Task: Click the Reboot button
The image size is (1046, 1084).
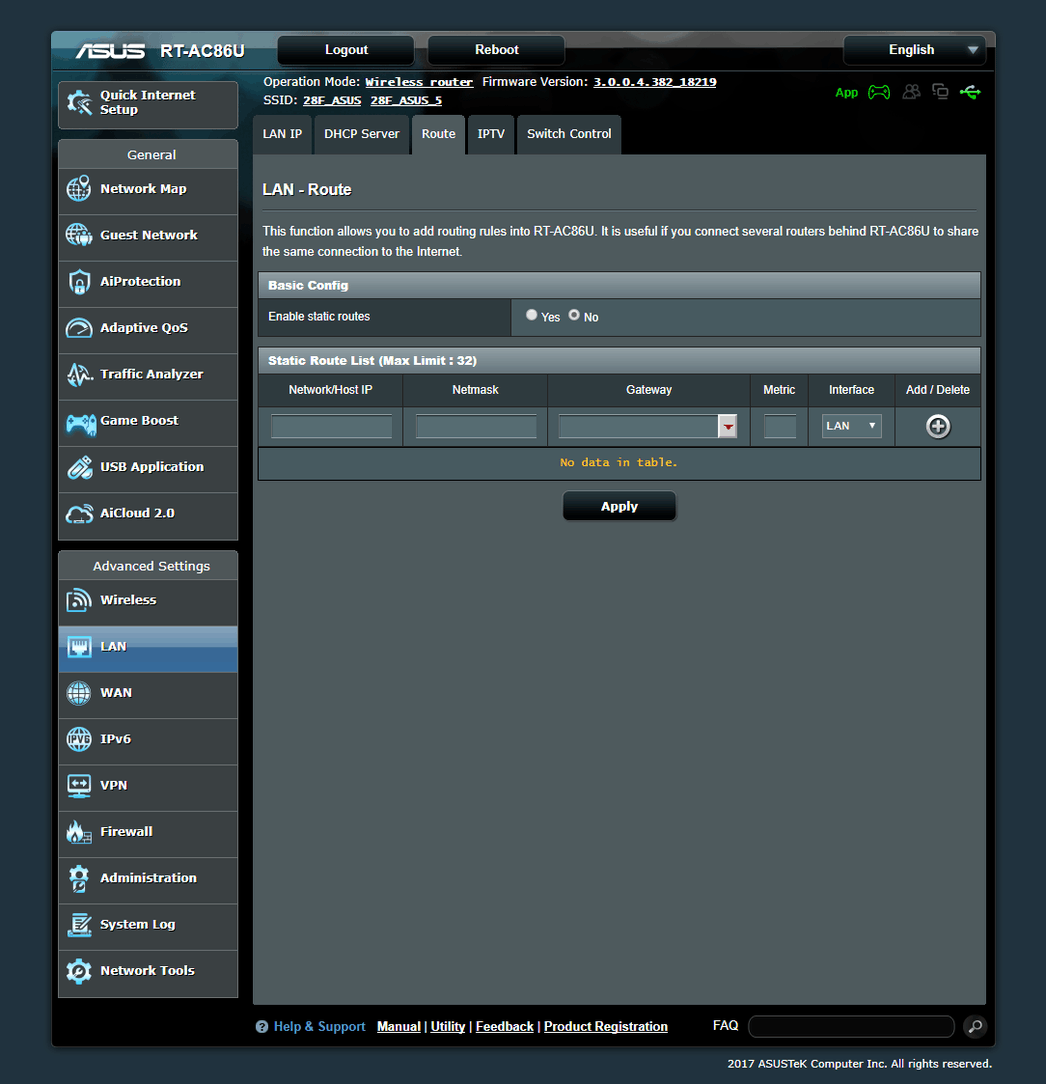Action: (x=496, y=50)
